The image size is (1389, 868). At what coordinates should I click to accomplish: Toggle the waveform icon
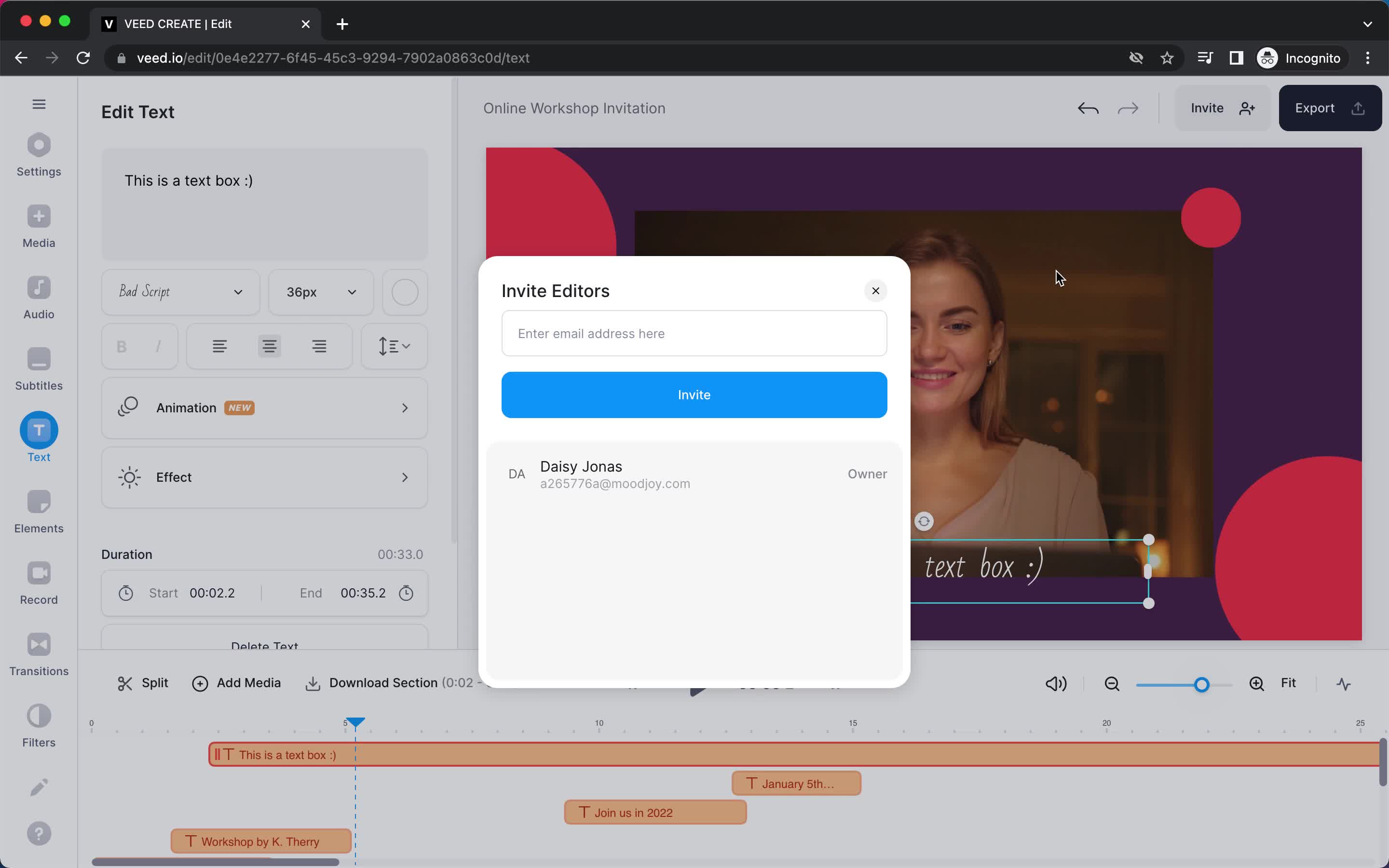coord(1343,684)
